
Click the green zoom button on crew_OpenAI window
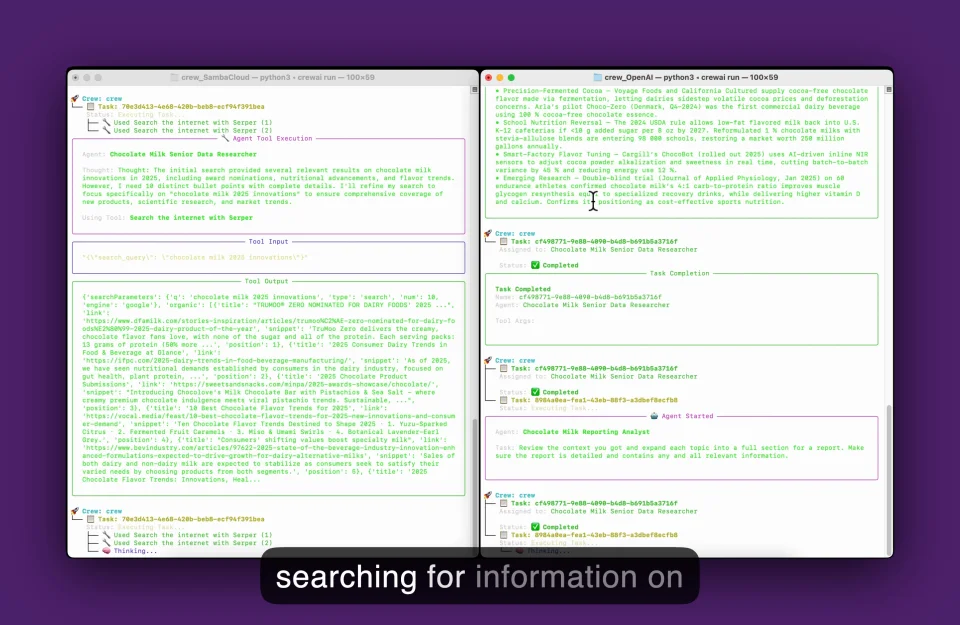coord(512,77)
